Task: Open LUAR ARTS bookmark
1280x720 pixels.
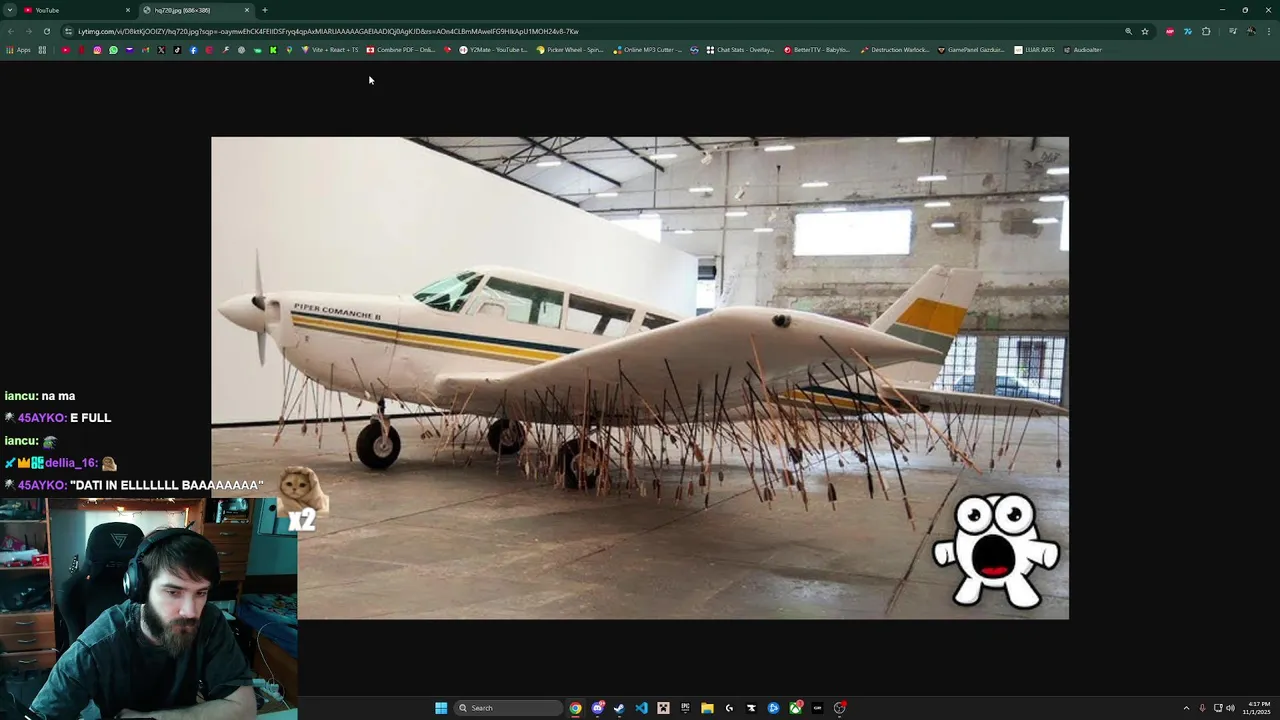Action: (x=1035, y=50)
